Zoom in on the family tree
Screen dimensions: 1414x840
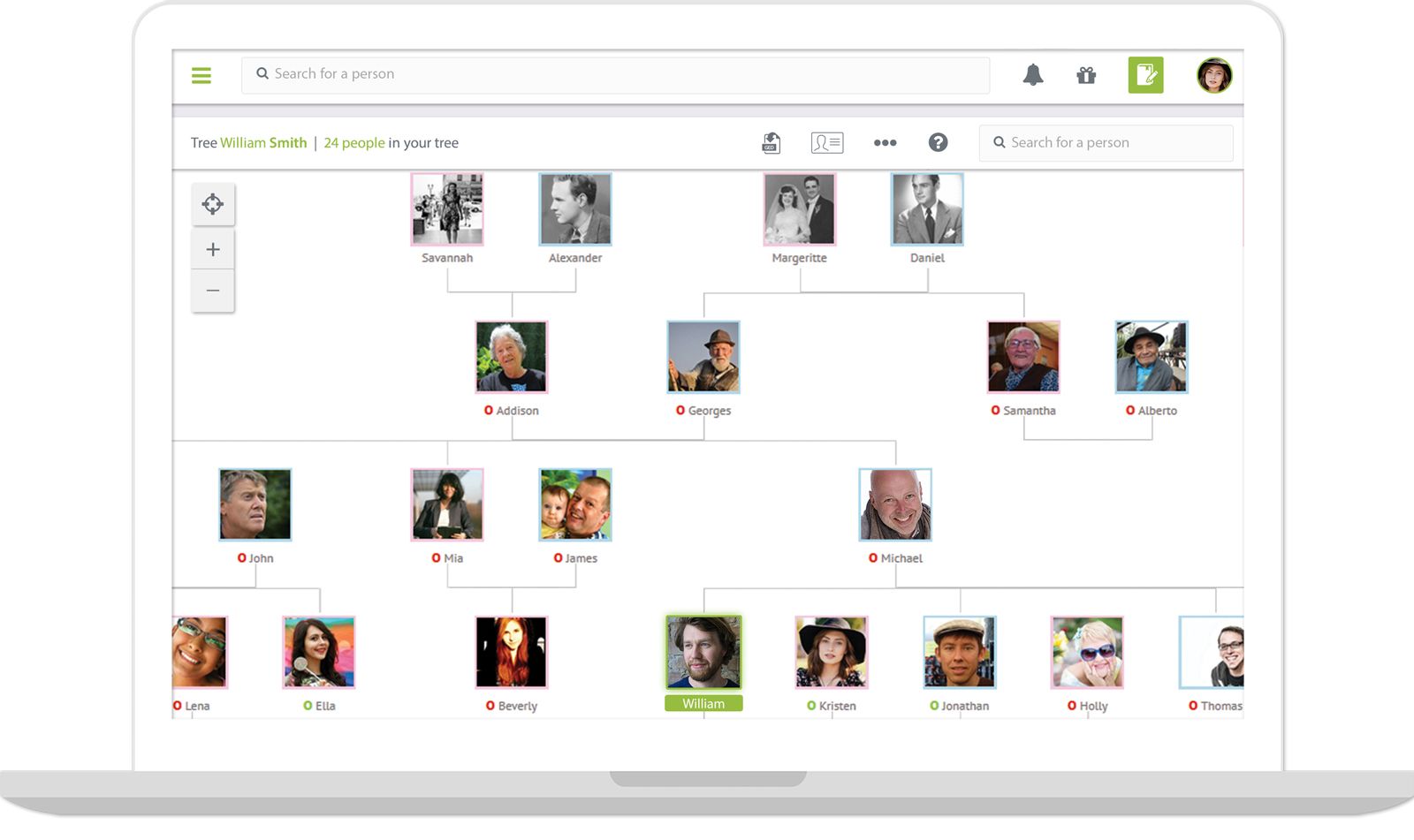(x=213, y=248)
